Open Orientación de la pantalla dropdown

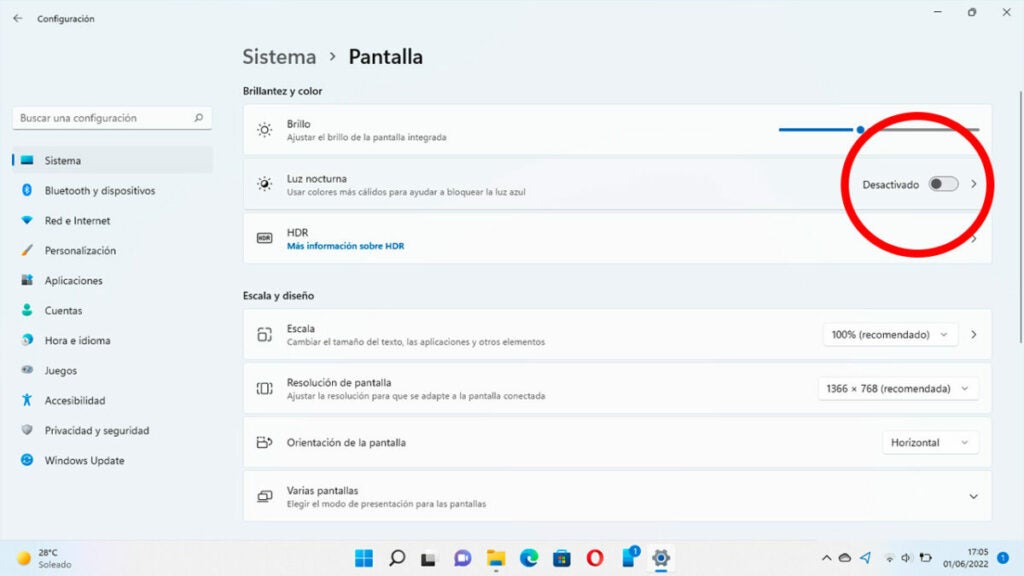(x=929, y=443)
